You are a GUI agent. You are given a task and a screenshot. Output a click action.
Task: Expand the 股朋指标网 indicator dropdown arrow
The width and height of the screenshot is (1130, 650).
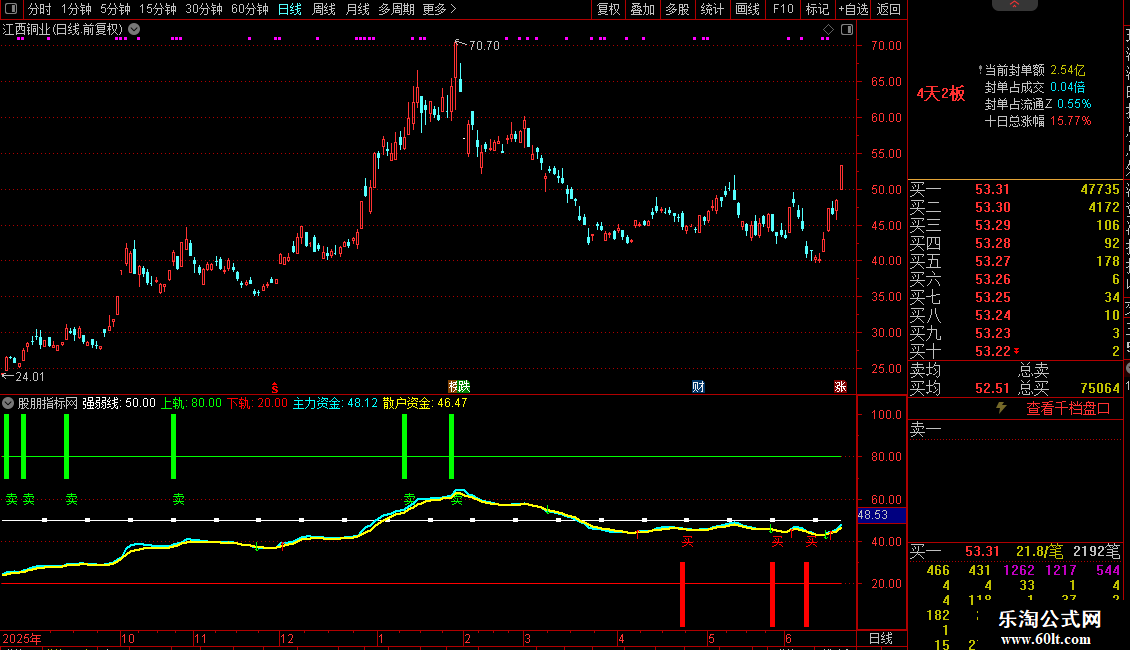(x=8, y=403)
